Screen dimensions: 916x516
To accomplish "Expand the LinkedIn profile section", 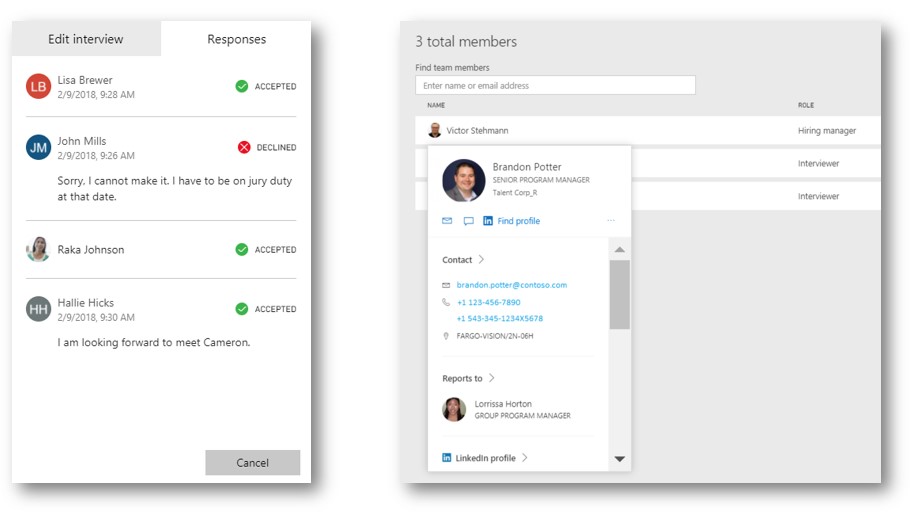I will (485, 458).
